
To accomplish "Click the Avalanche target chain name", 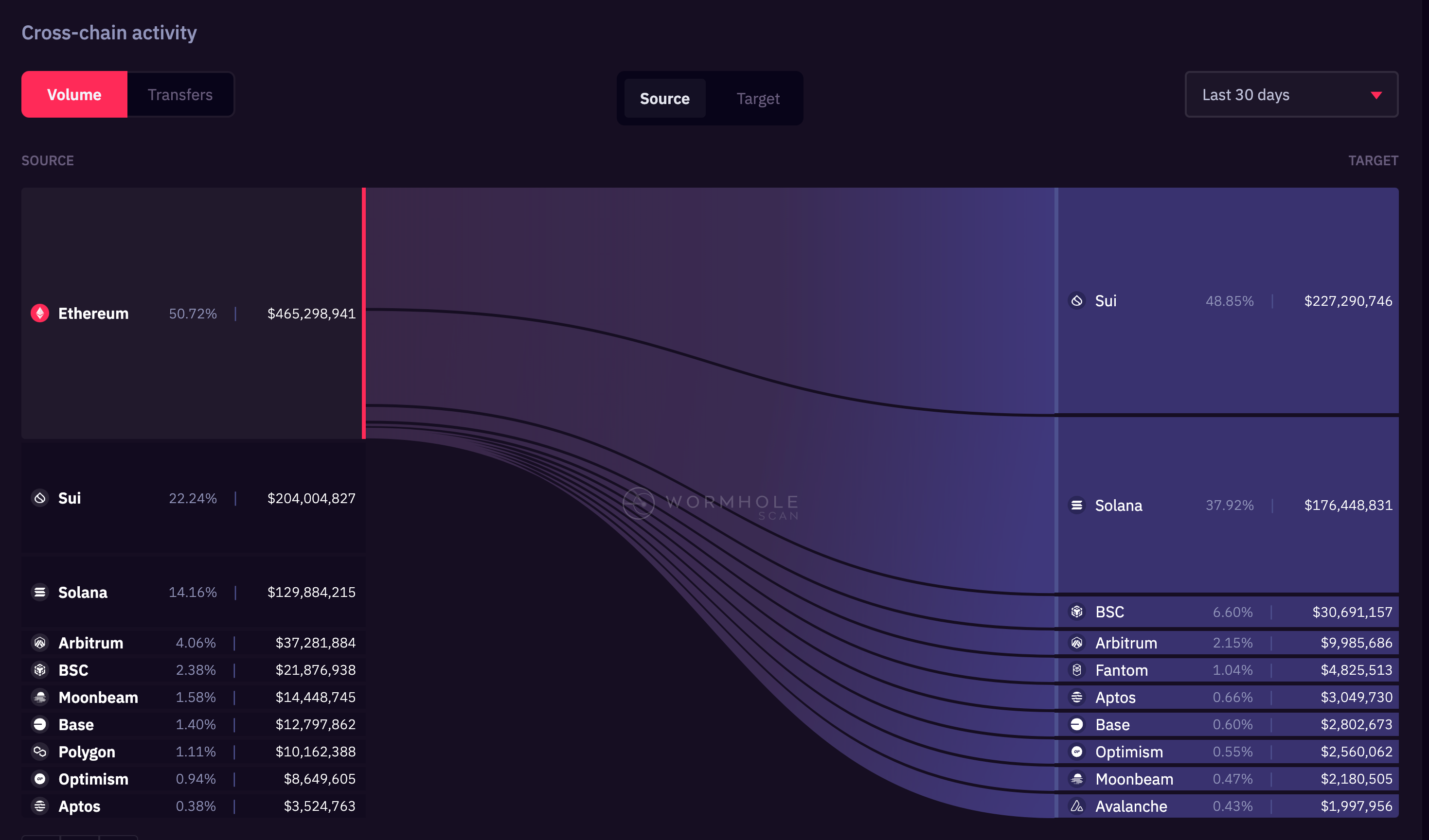I will click(1131, 806).
